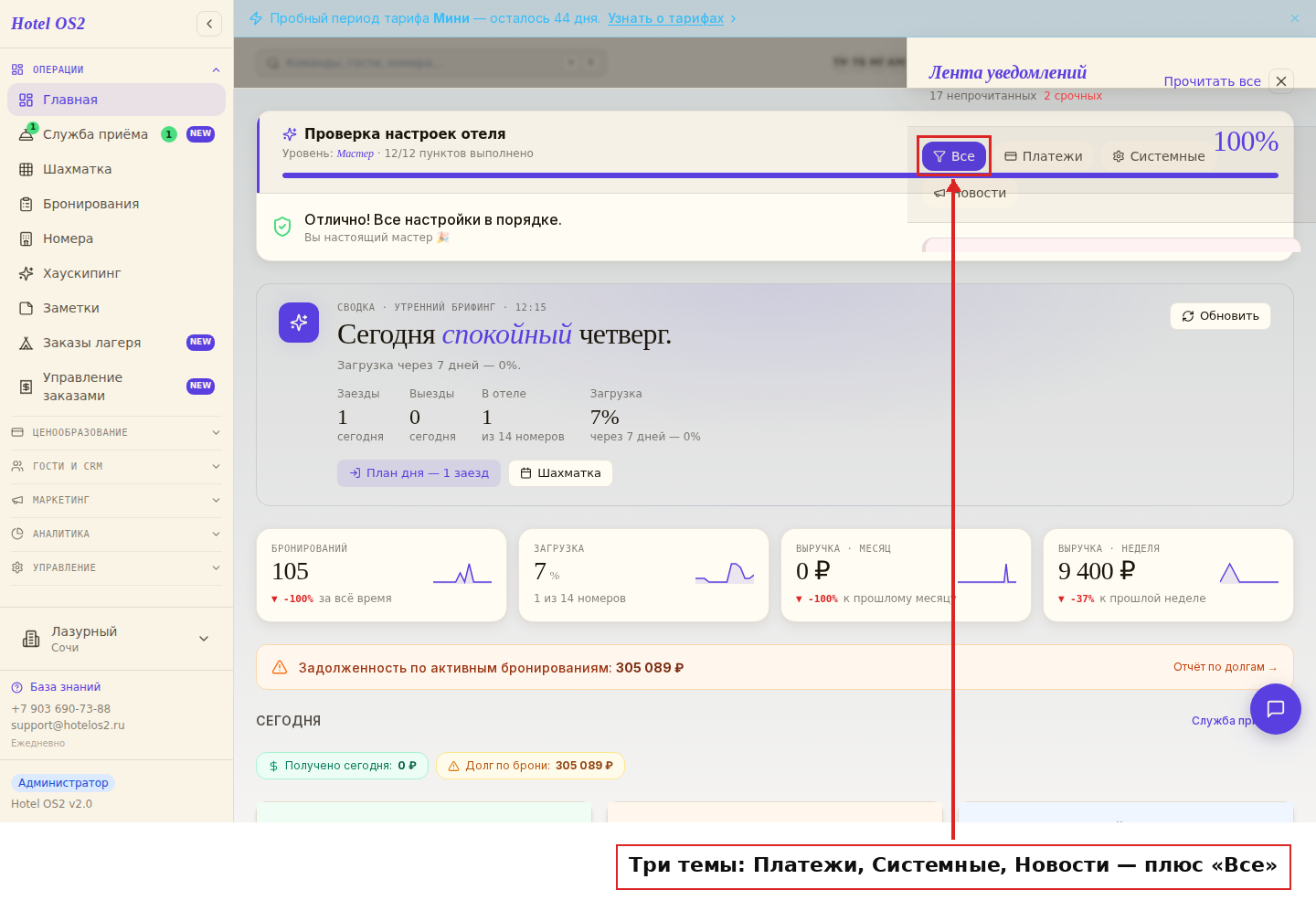Click support@hotelos2.ru email
The width and height of the screenshot is (1316, 911).
(x=68, y=726)
